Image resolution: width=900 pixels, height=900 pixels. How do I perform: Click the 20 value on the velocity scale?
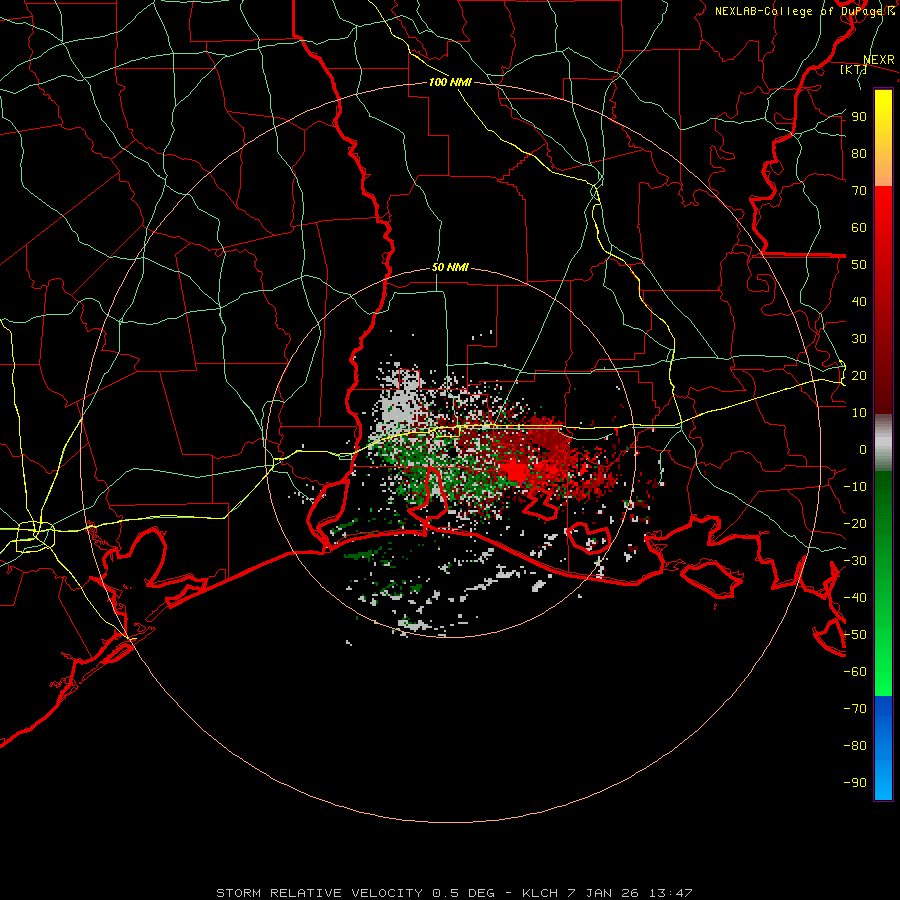point(859,376)
